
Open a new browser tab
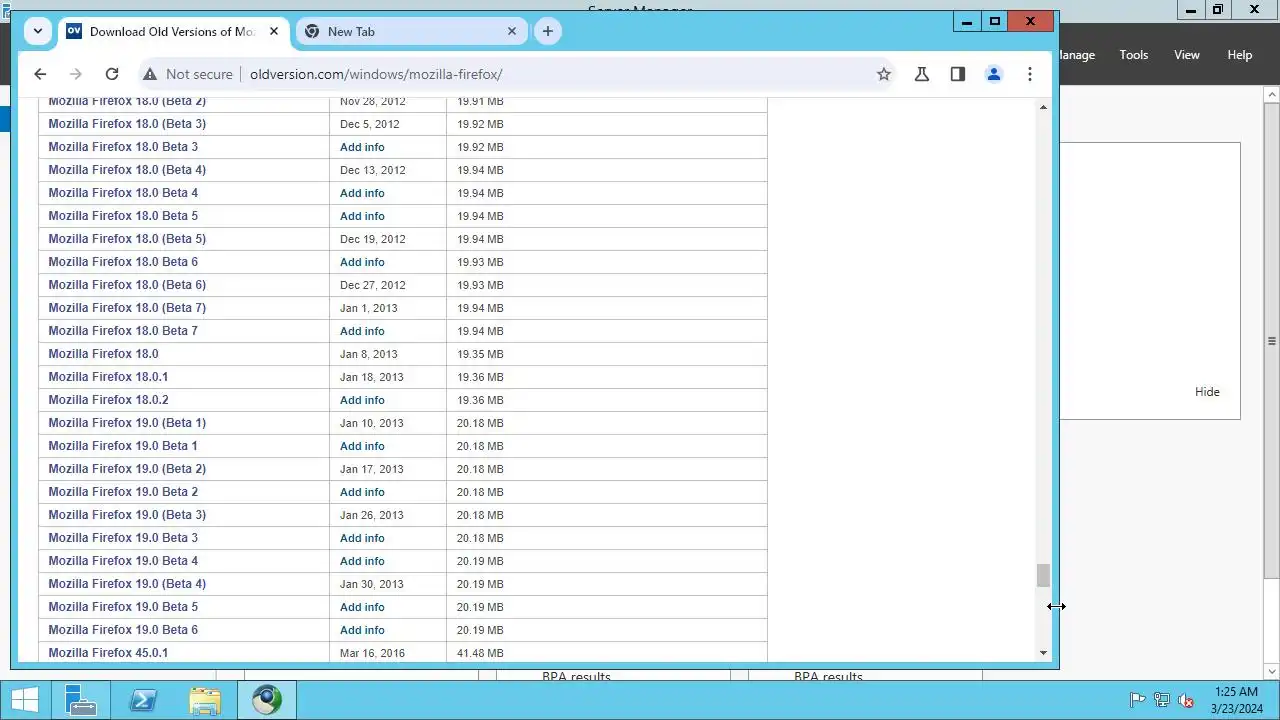(x=547, y=31)
